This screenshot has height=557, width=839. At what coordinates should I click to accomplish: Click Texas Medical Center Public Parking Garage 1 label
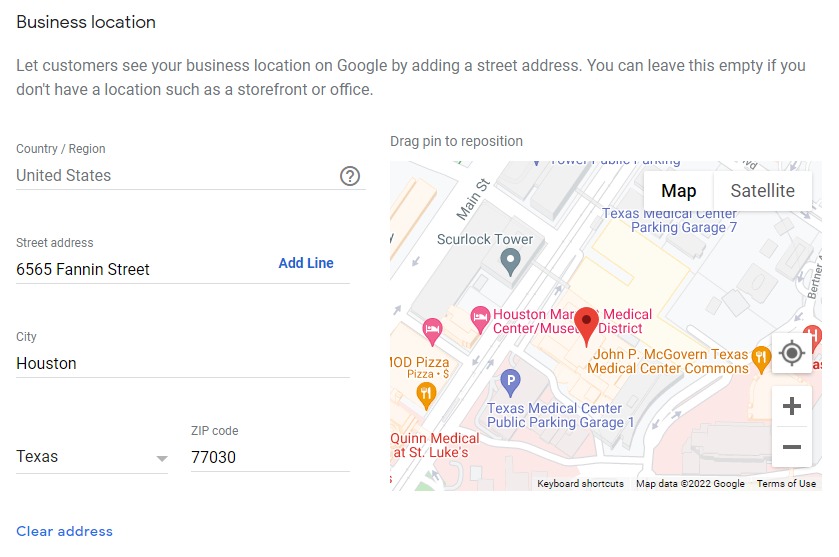(x=560, y=415)
